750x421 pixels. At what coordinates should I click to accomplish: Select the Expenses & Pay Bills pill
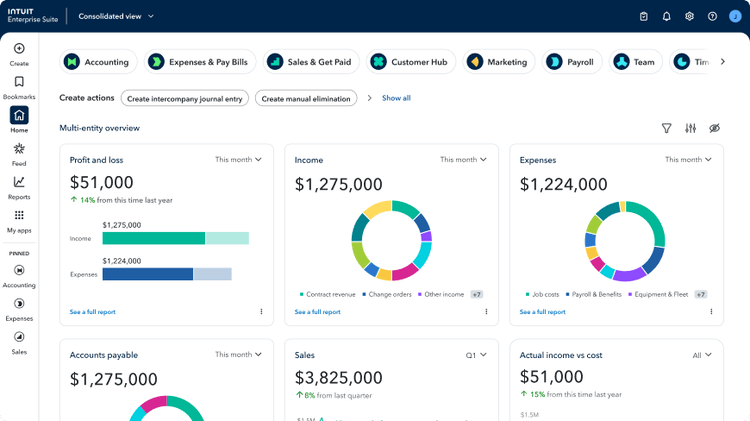200,62
